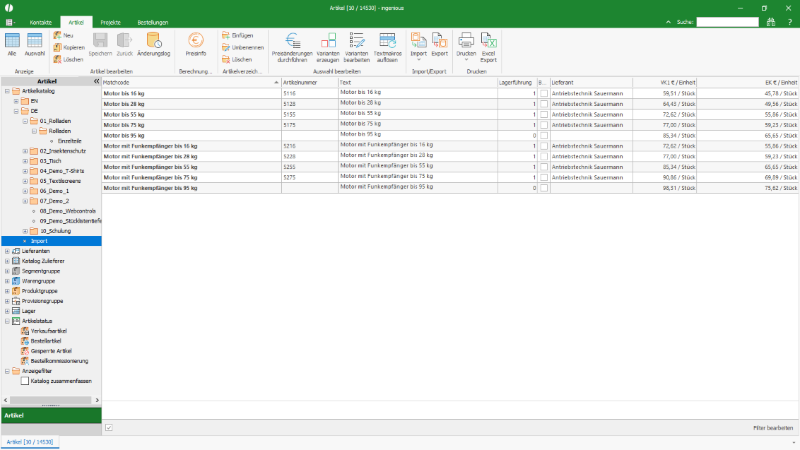Toggle checkbox in Funkempfänger bis 95 kg row
800x450 pixels.
pyautogui.click(x=544, y=188)
